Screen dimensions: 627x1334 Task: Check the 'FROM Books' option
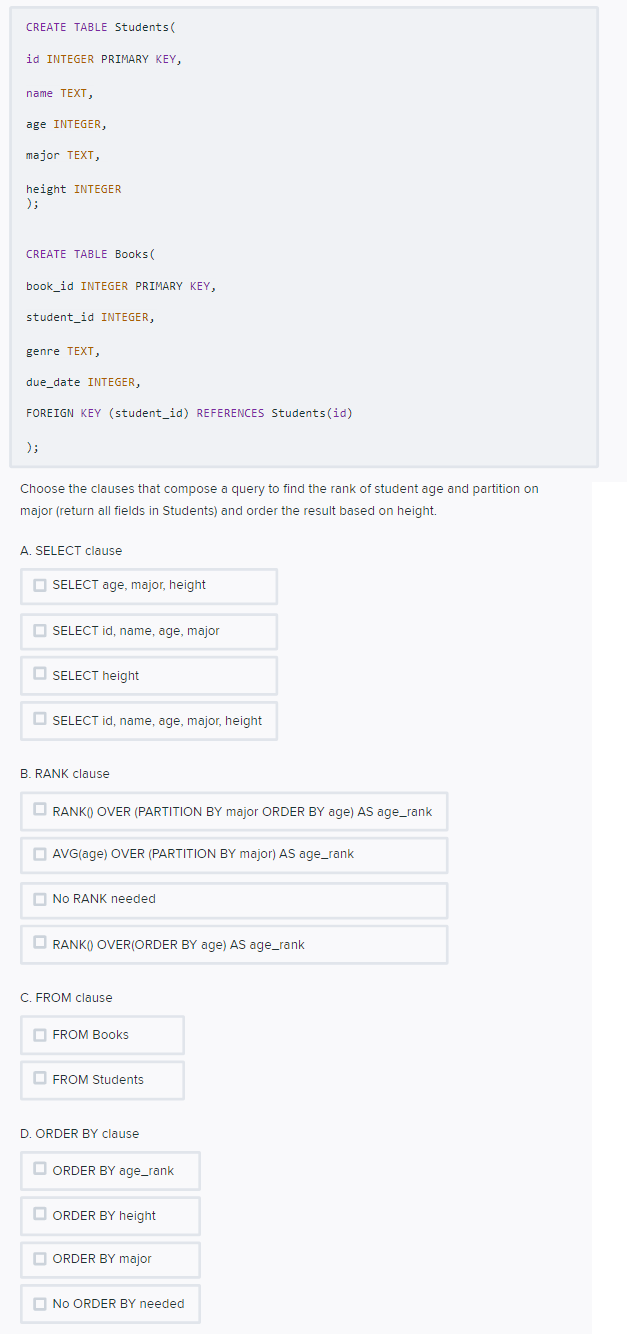40,1034
